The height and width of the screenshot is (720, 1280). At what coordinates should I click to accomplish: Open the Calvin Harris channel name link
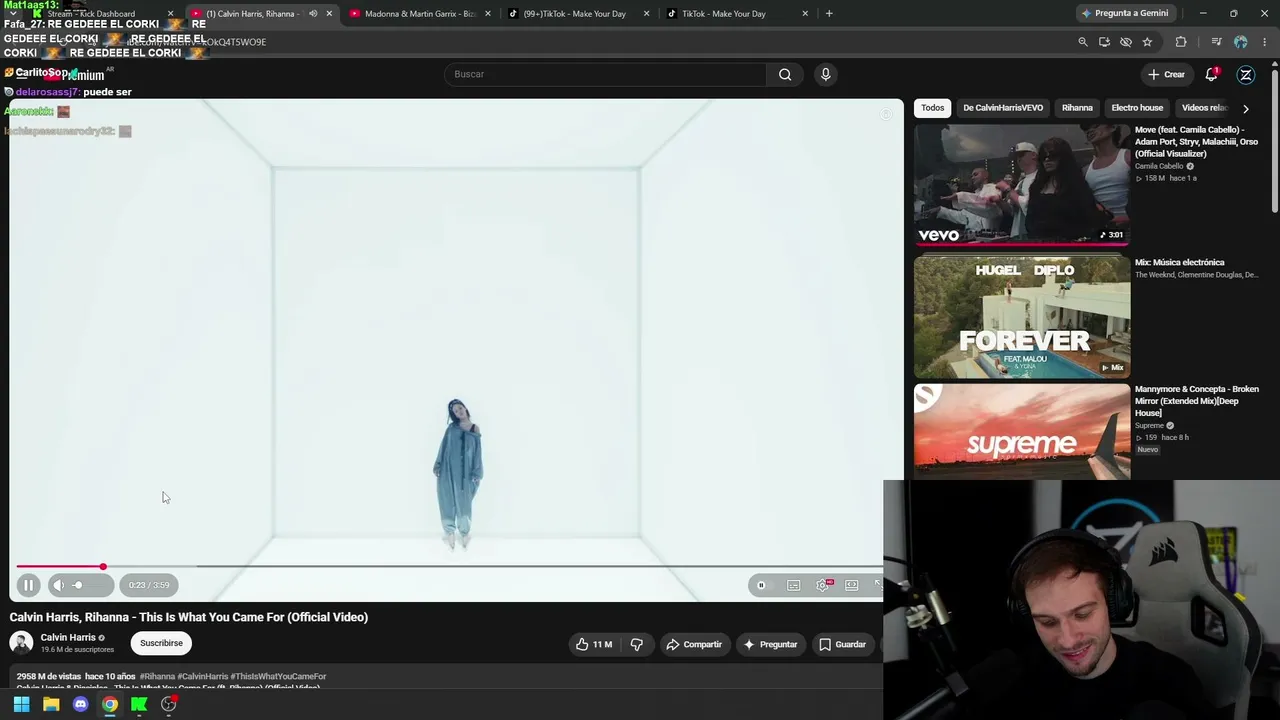click(68, 638)
